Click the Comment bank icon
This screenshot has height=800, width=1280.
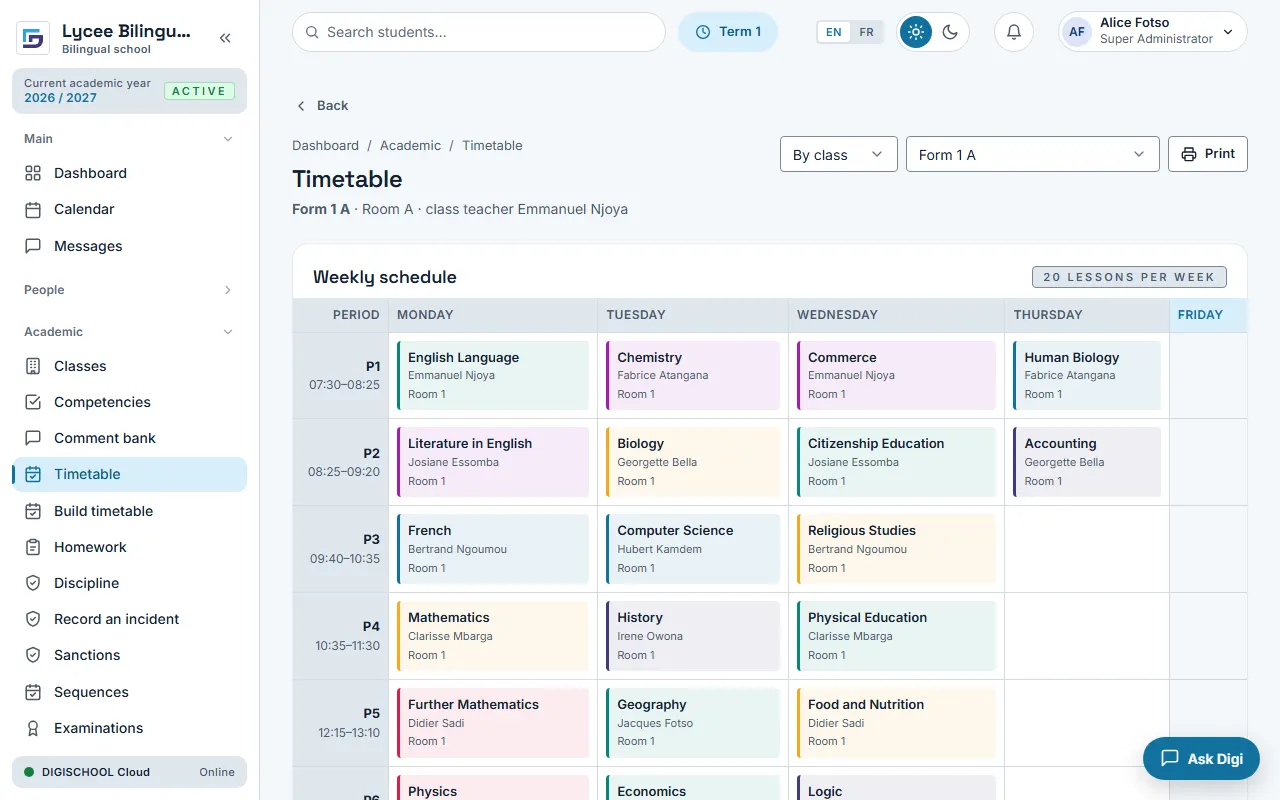pyautogui.click(x=33, y=438)
